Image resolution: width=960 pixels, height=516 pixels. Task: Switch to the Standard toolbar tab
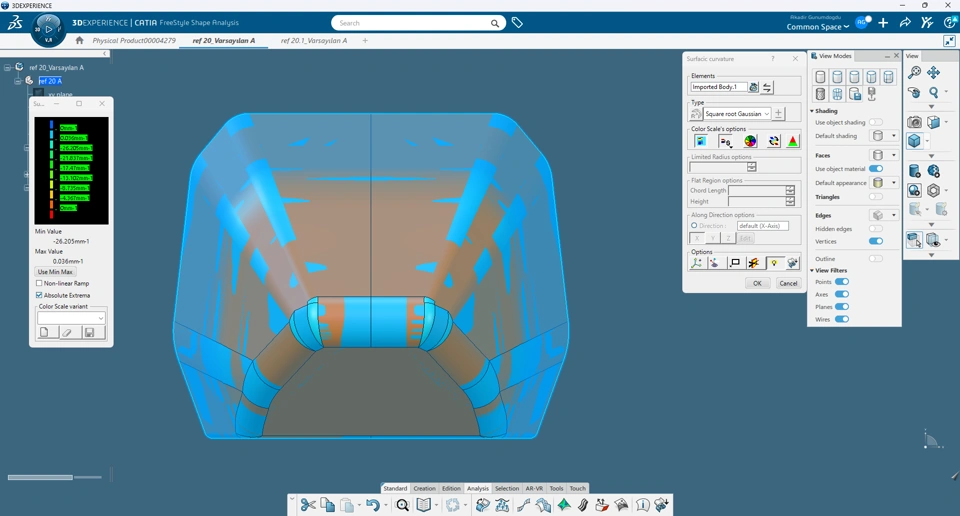(395, 488)
